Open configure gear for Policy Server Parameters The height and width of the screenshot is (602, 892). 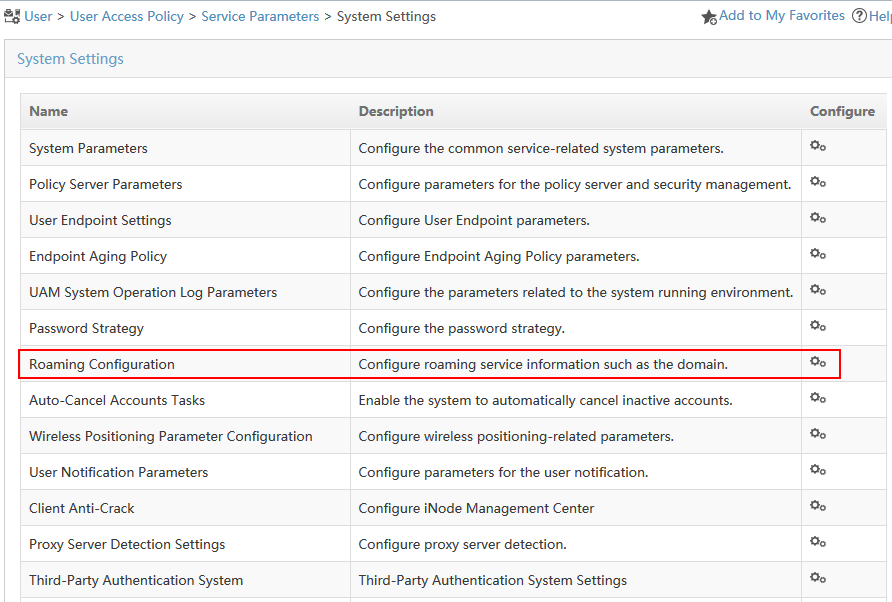pos(817,182)
